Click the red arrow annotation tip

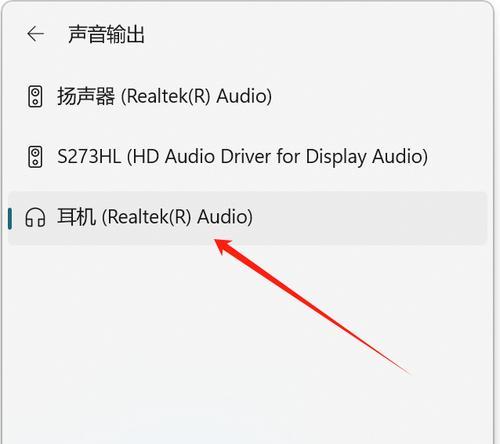217,241
